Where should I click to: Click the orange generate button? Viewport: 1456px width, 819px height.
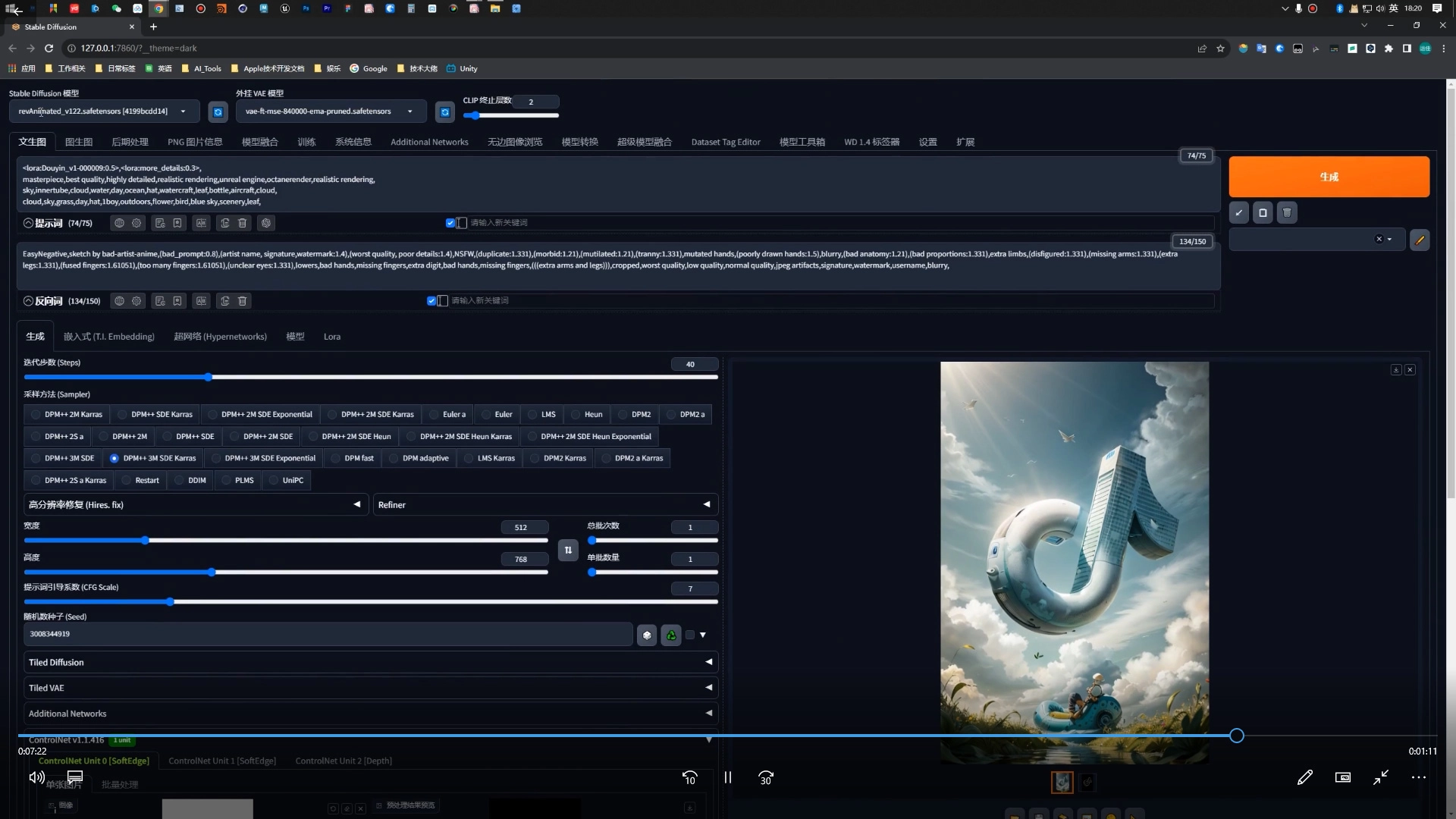pos(1329,177)
